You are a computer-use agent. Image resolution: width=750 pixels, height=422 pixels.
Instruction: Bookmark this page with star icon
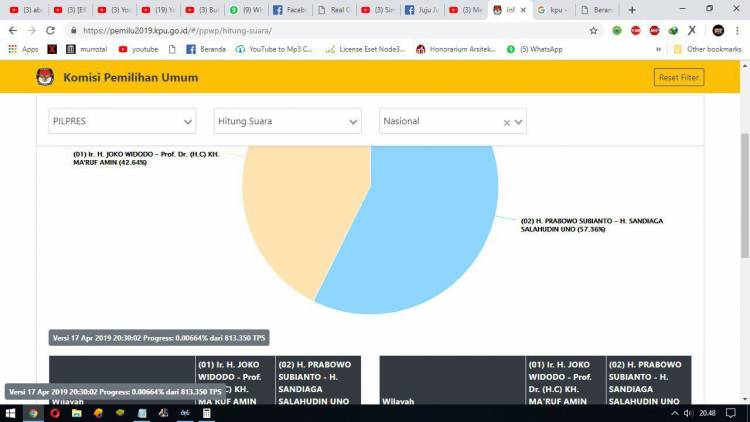coord(593,30)
